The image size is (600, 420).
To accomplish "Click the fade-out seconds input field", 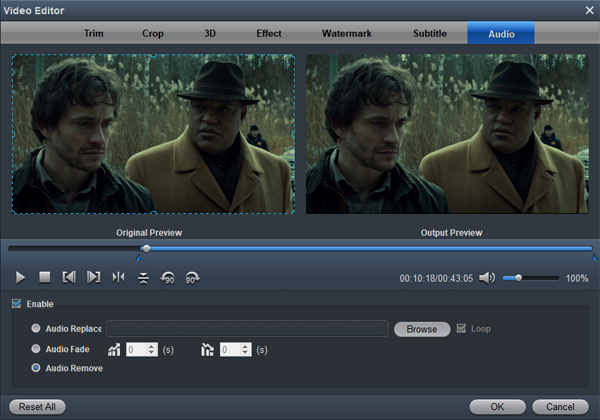I will (x=230, y=350).
